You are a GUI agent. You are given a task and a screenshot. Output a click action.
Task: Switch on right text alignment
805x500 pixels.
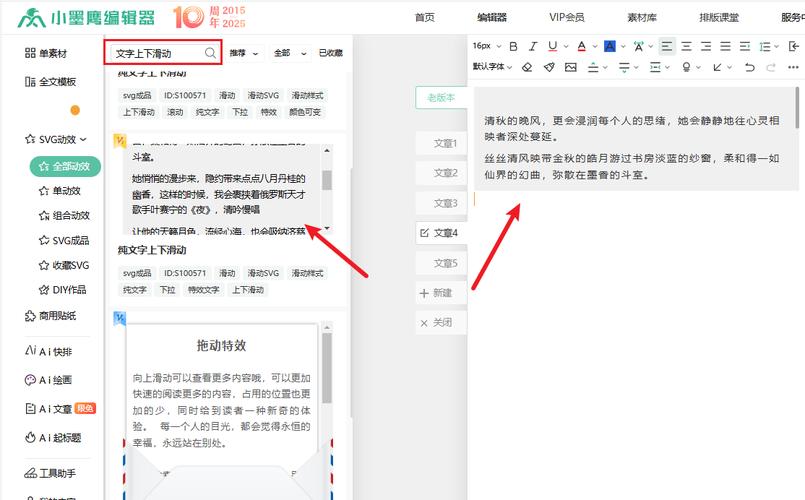[705, 46]
